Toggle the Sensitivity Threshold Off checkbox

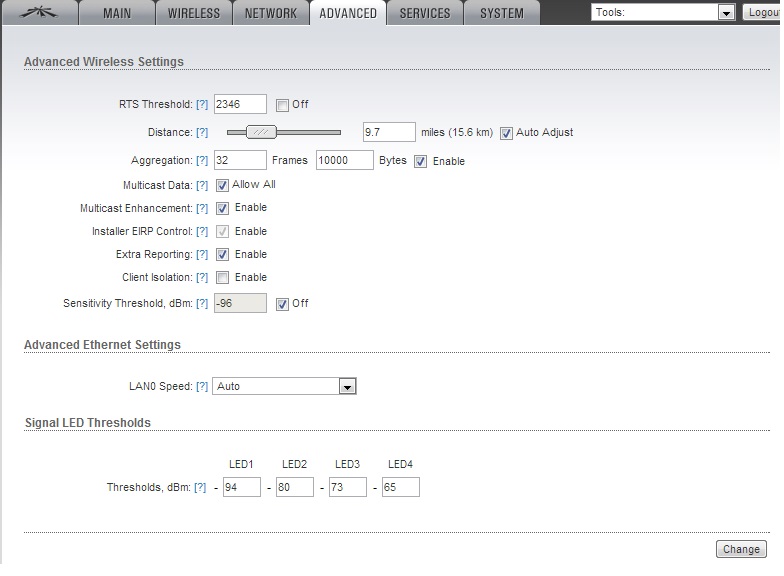tap(282, 304)
